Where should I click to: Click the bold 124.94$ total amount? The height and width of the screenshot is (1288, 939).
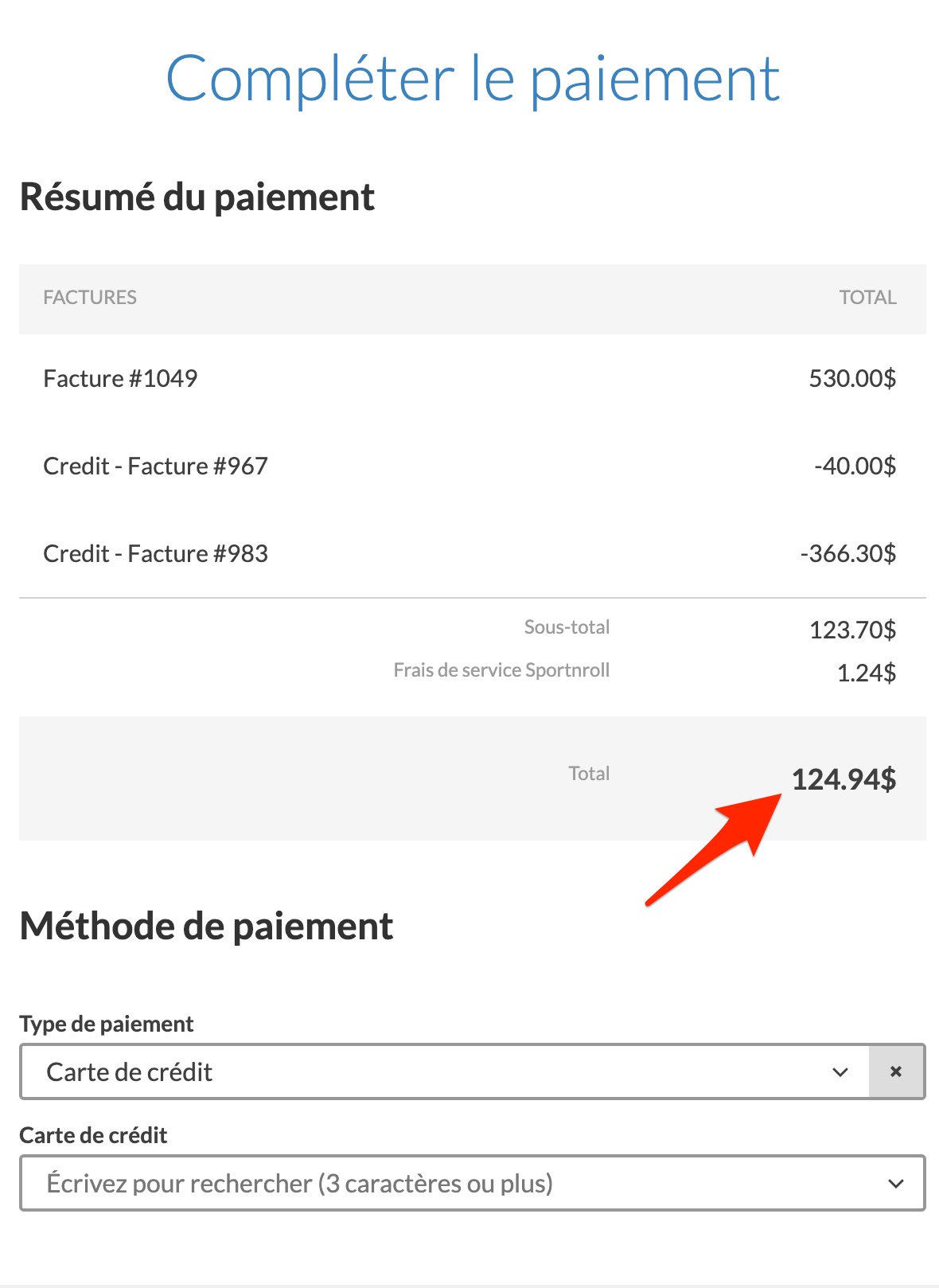coord(844,779)
